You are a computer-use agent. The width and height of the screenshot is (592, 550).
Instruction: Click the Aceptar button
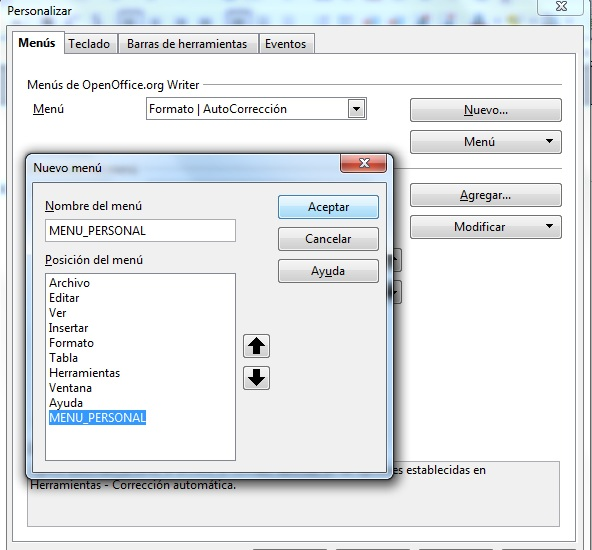328,207
